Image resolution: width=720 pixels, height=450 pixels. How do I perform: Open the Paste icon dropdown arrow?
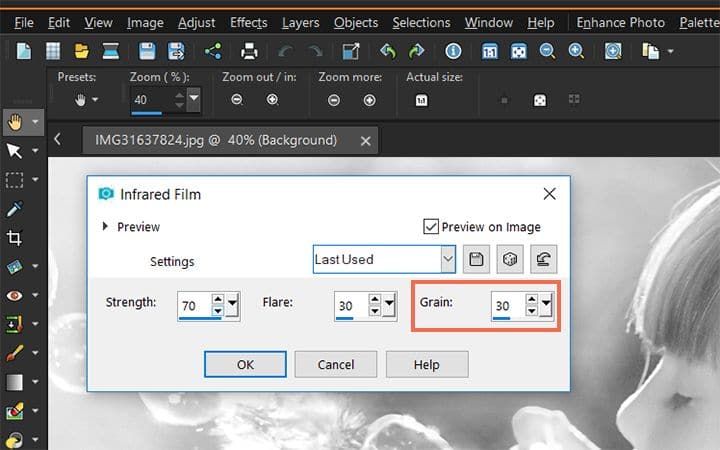[x=670, y=51]
